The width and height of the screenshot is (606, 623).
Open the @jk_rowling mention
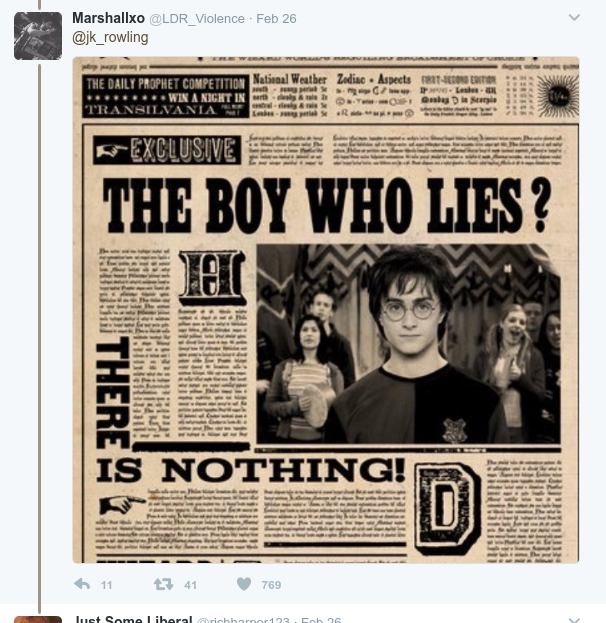(110, 37)
